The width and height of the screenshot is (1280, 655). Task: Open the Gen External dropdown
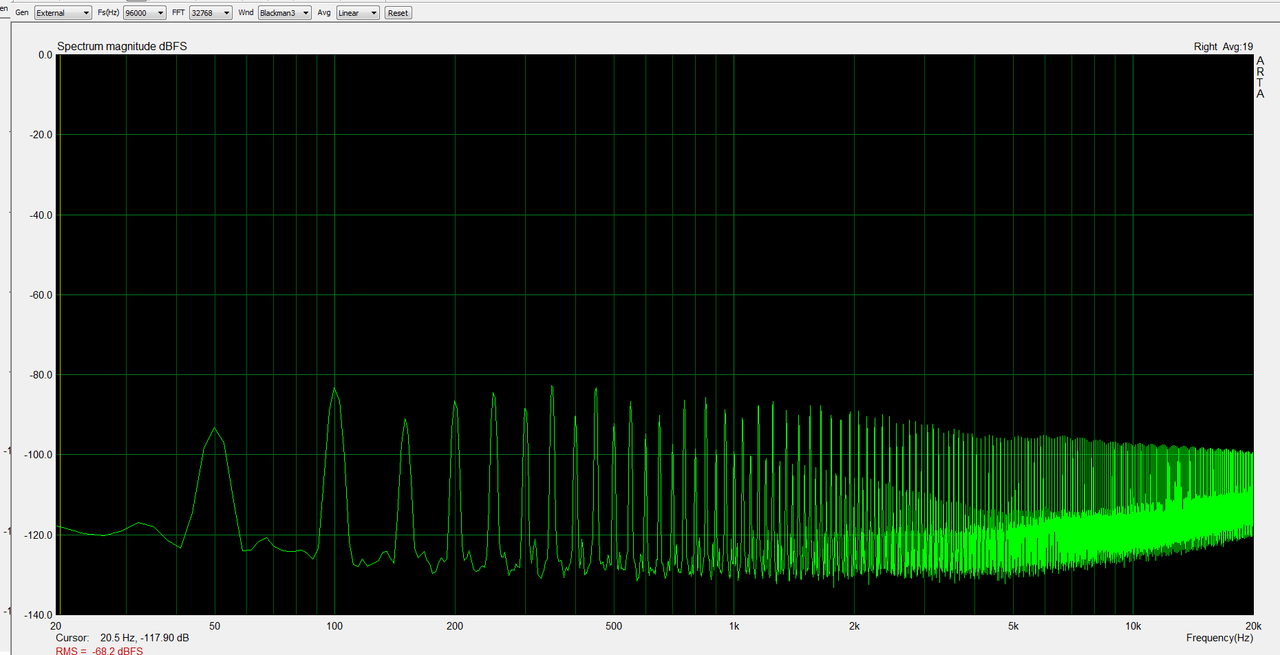(x=63, y=13)
